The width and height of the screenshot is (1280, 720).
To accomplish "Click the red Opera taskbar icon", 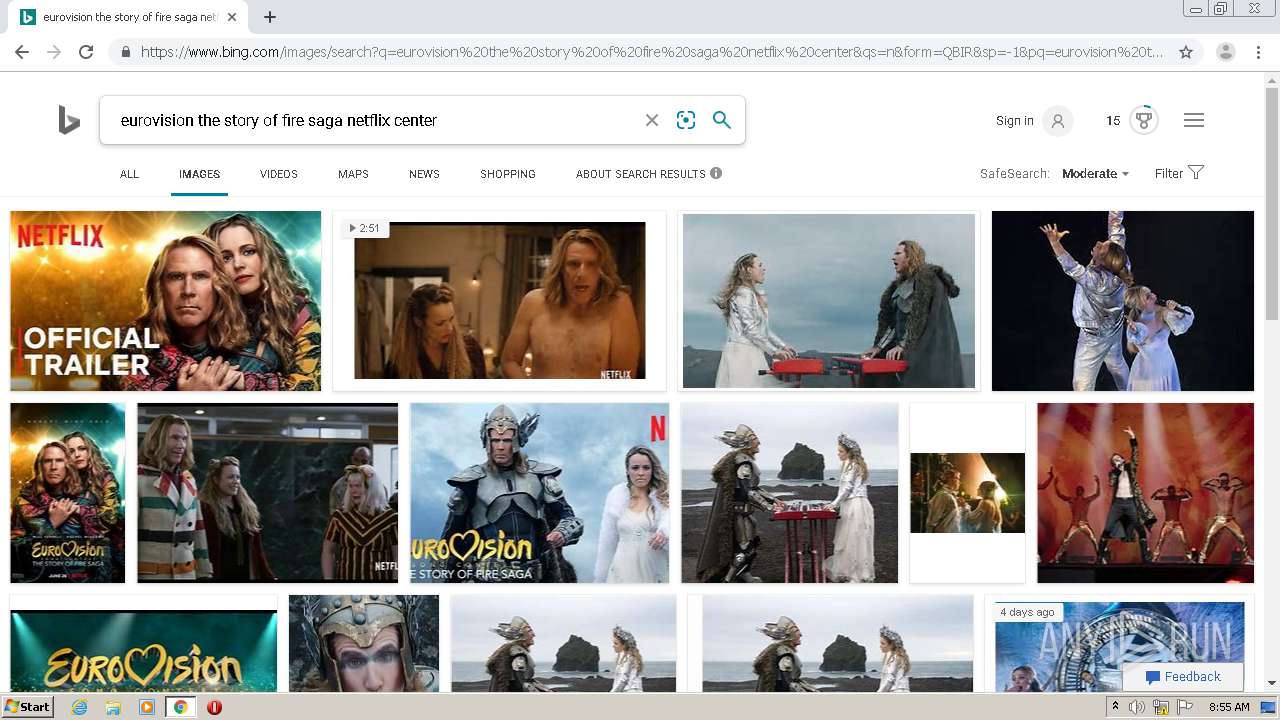I will (214, 707).
